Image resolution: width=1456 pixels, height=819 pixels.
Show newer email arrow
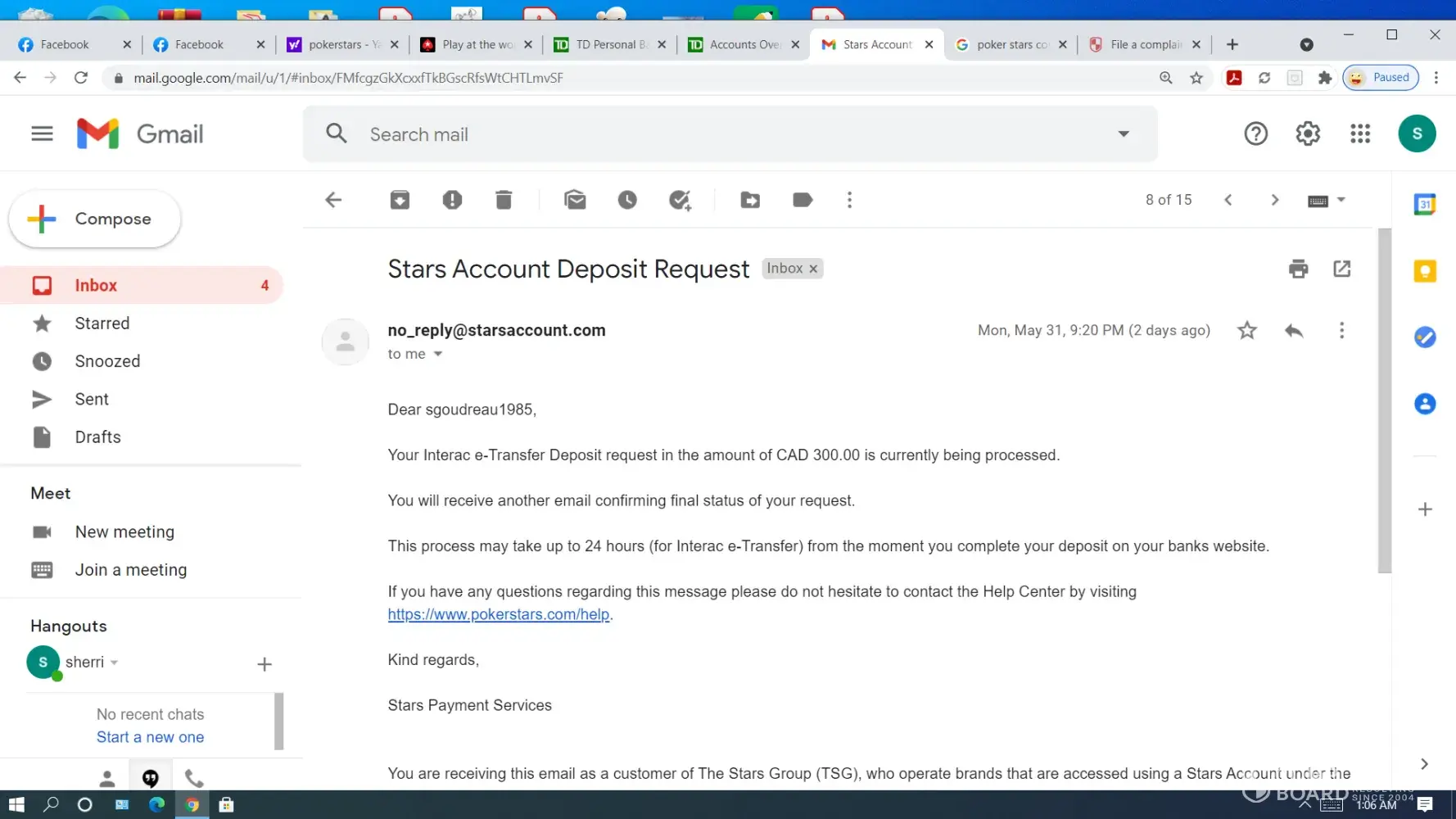pyautogui.click(x=1228, y=200)
